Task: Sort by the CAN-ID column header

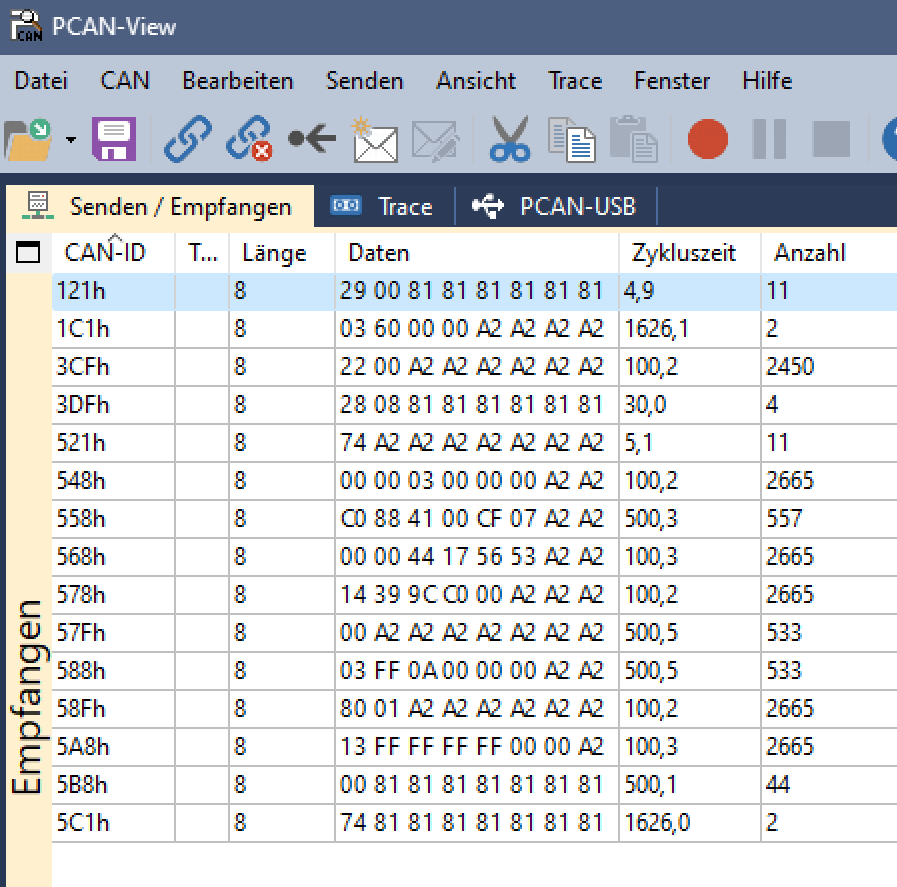Action: [105, 254]
